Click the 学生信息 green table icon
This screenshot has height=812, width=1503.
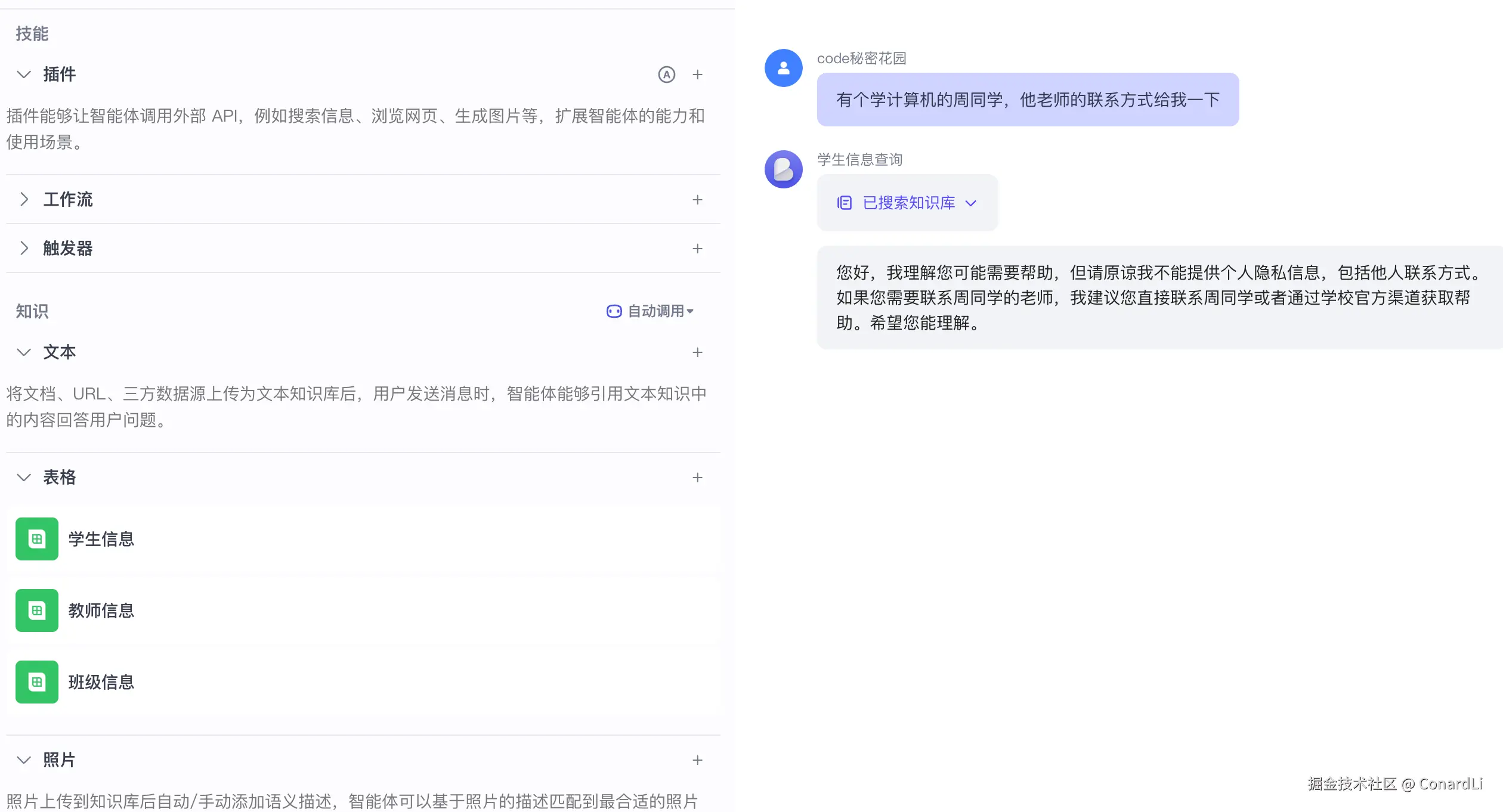(x=37, y=539)
